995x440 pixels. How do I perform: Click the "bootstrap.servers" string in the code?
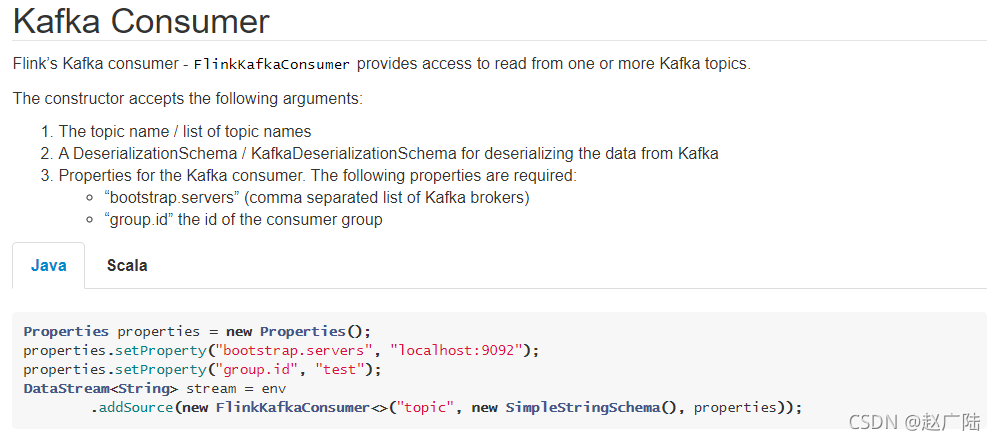(x=296, y=350)
